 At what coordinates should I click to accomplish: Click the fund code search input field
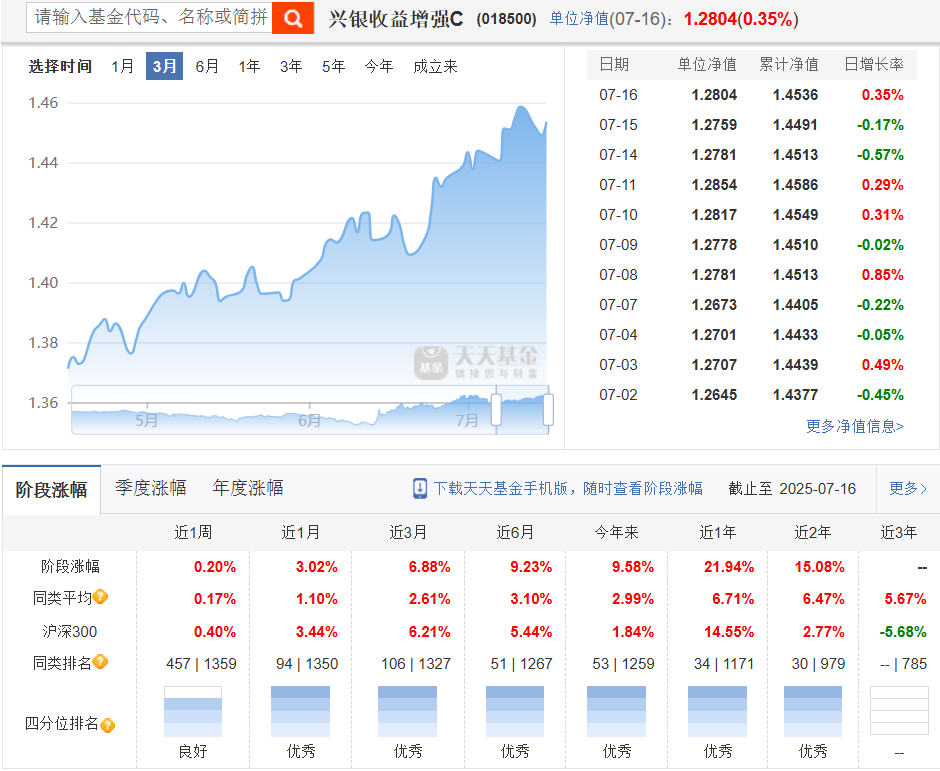tap(149, 17)
